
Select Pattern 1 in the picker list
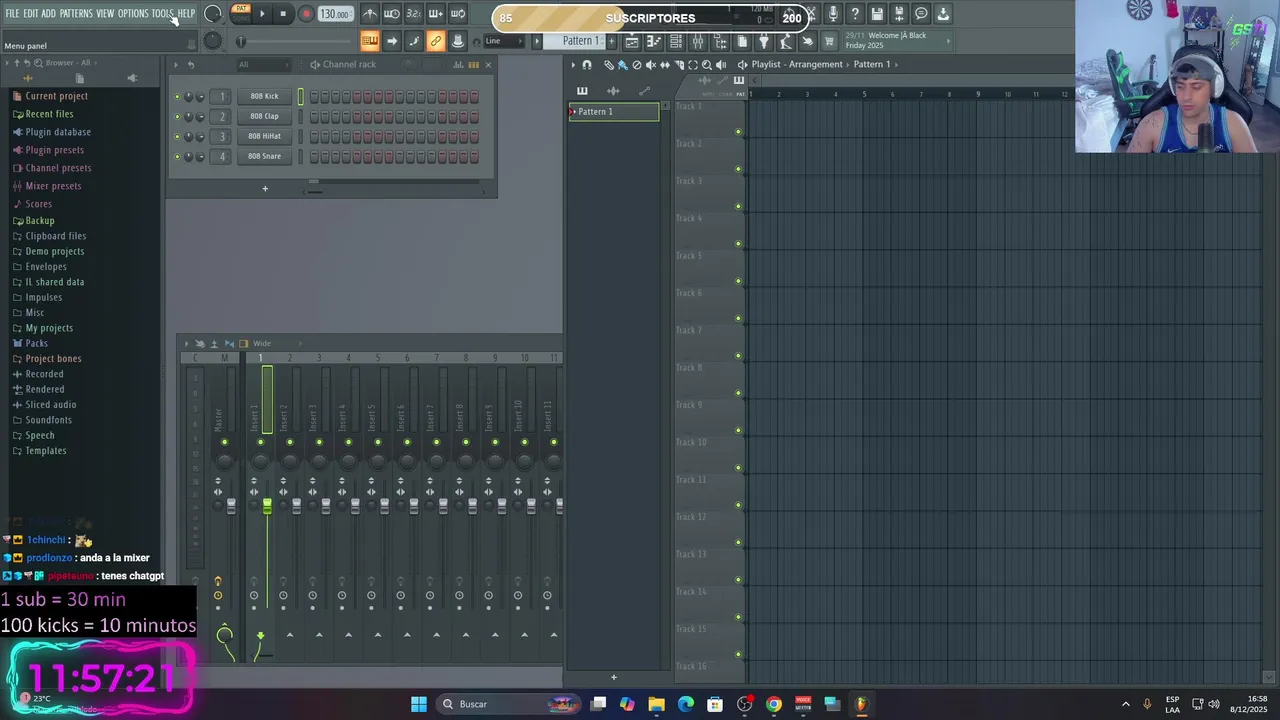(x=614, y=112)
